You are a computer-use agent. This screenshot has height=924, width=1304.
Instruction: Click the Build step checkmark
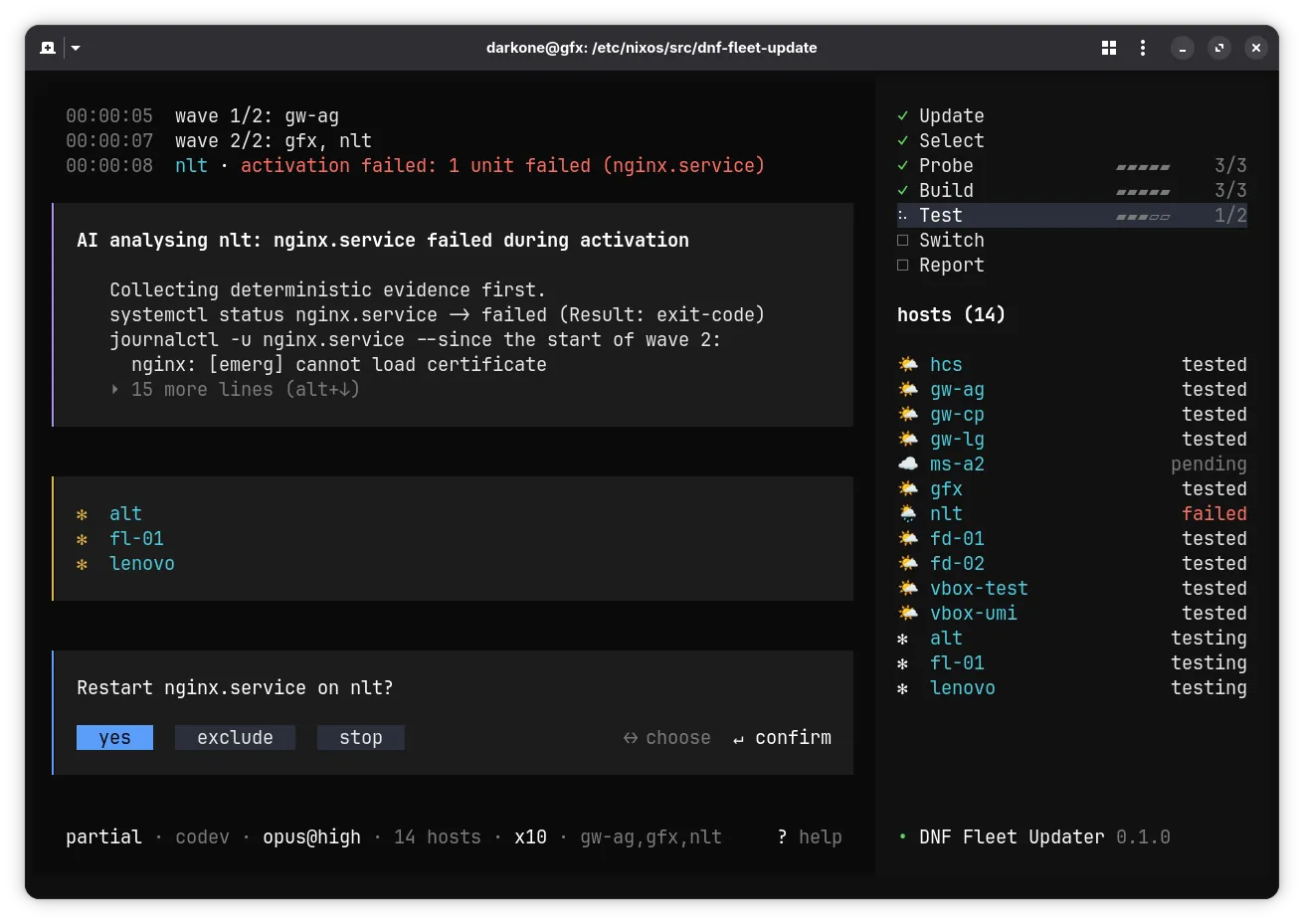pyautogui.click(x=903, y=191)
